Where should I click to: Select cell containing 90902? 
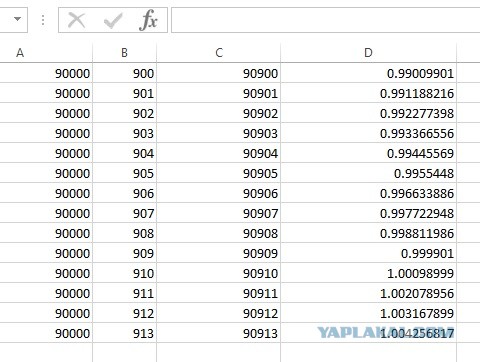point(219,113)
